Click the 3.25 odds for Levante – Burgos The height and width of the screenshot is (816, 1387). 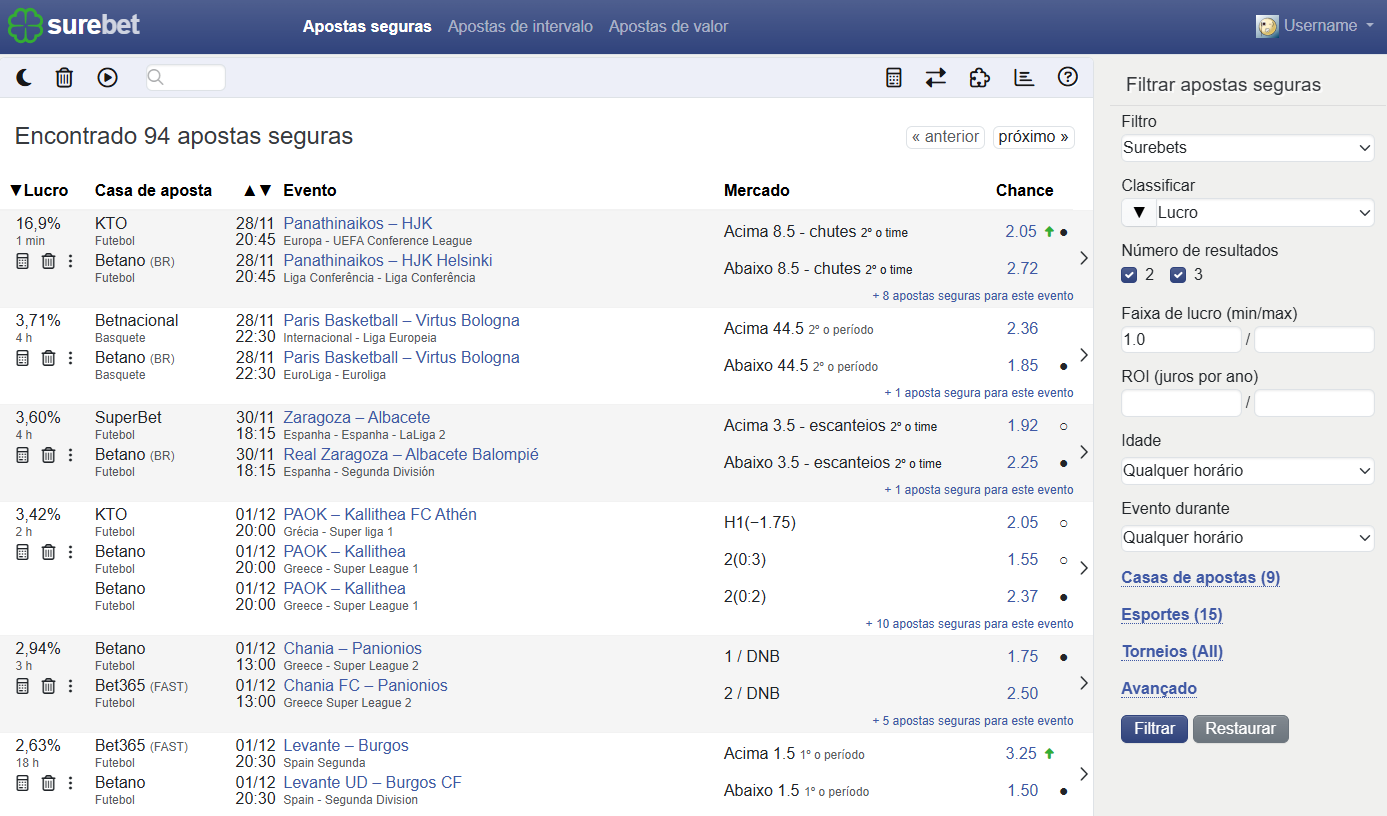[1021, 754]
